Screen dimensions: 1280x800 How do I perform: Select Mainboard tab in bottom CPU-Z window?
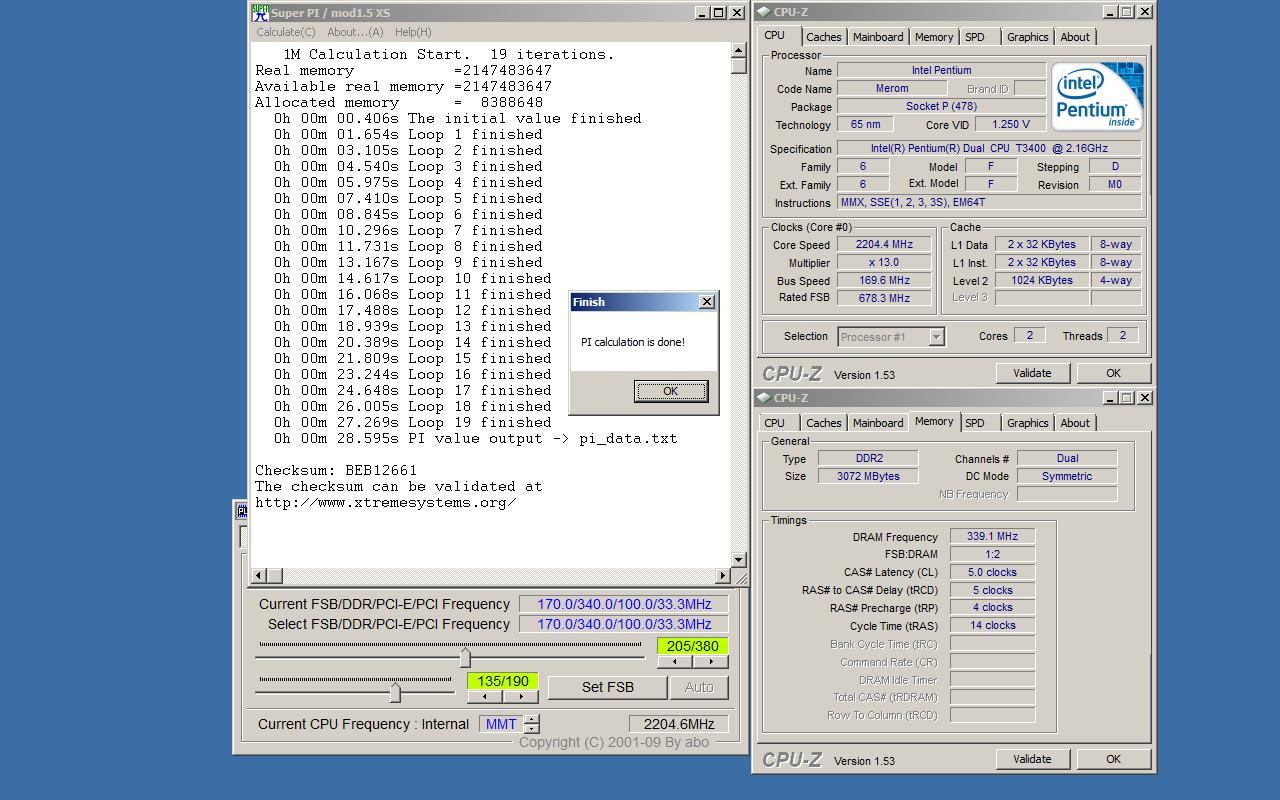point(878,423)
